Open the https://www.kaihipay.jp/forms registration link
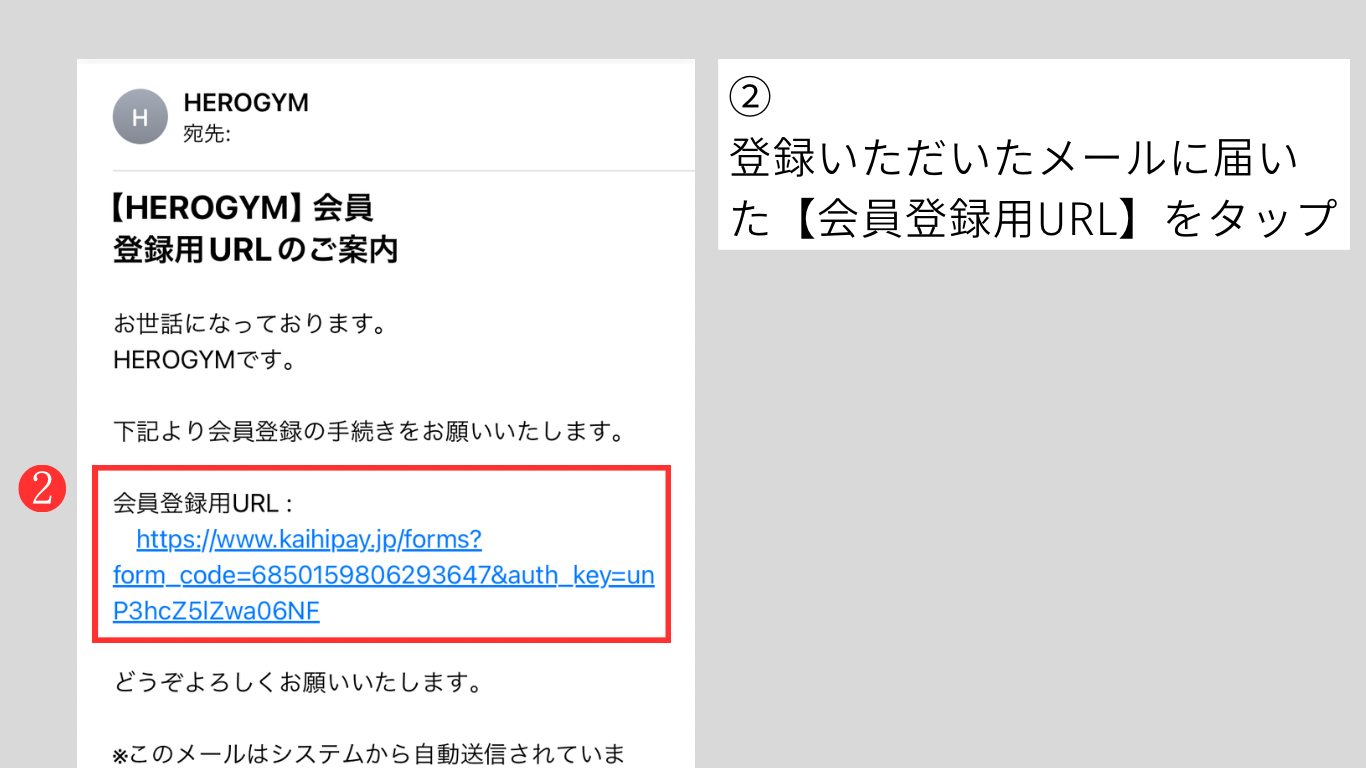The image size is (1366, 768). [309, 540]
